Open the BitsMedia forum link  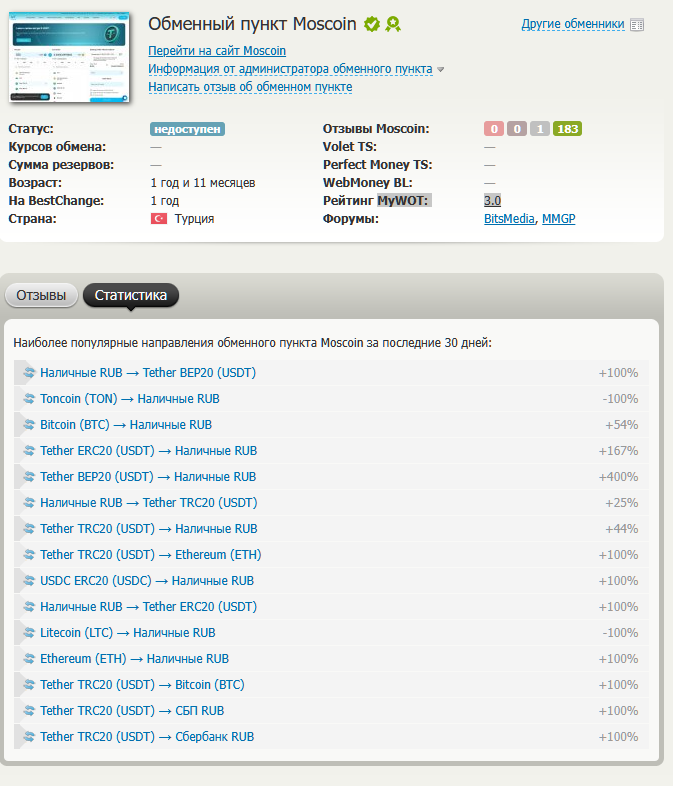(x=509, y=219)
